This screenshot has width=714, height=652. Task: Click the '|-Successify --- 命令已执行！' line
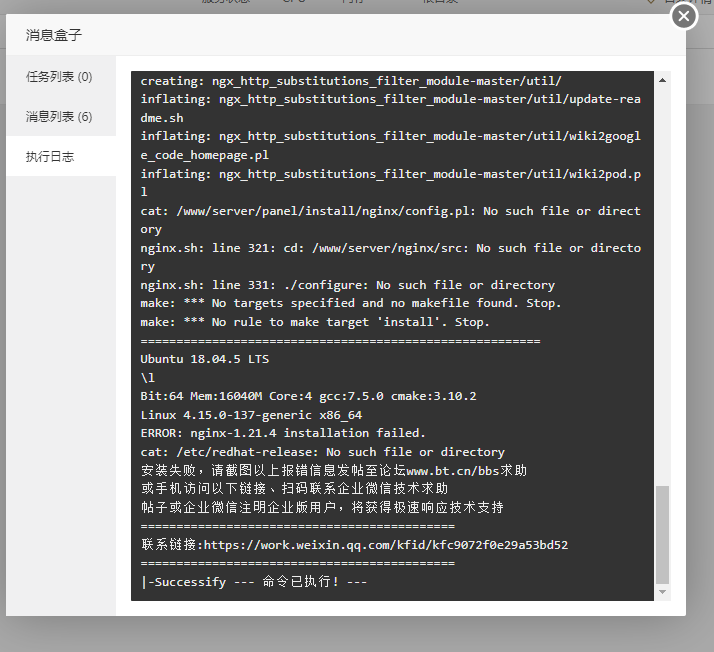point(254,582)
